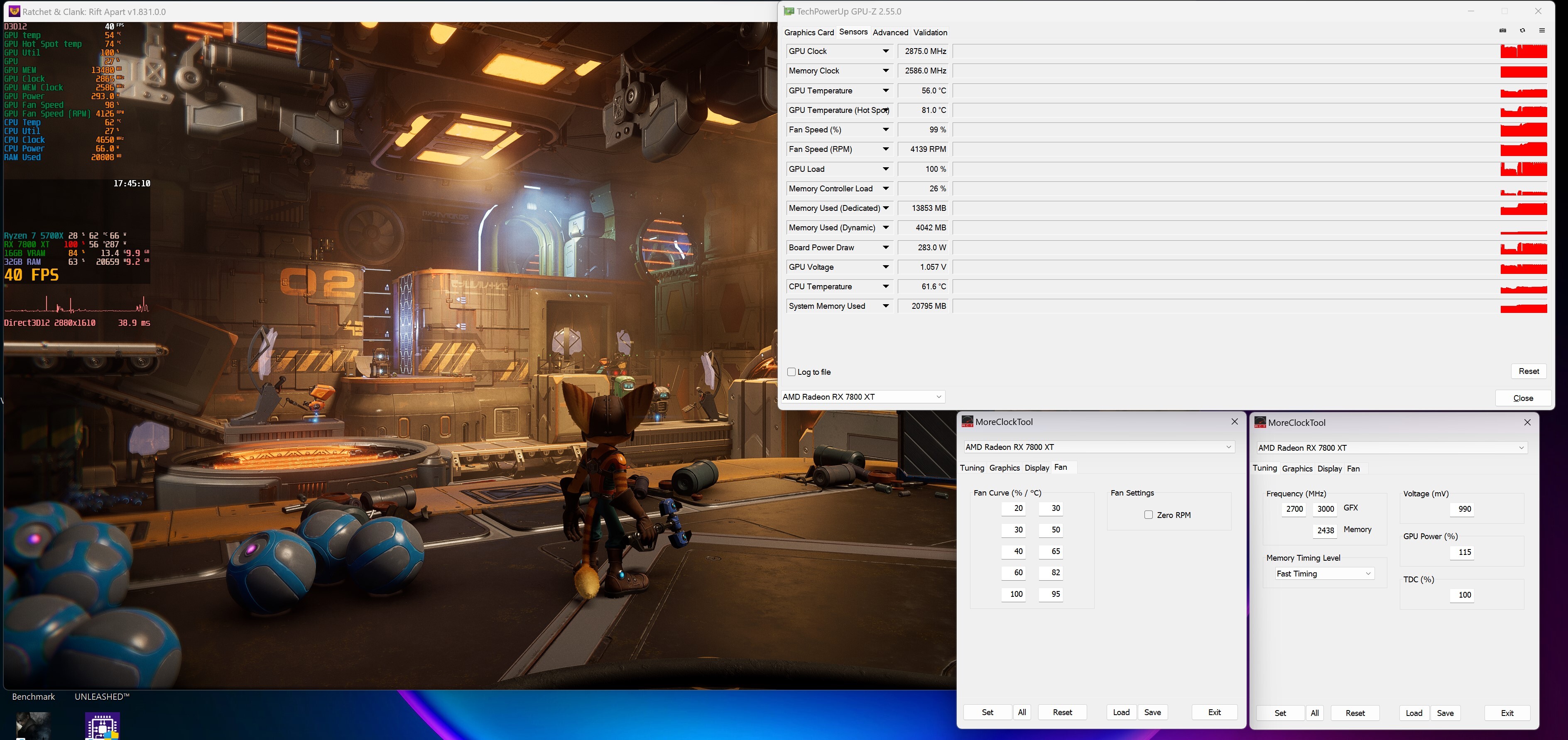Open the GPU Load sensor dropdown arrow
This screenshot has height=740, width=1568.
tap(886, 169)
